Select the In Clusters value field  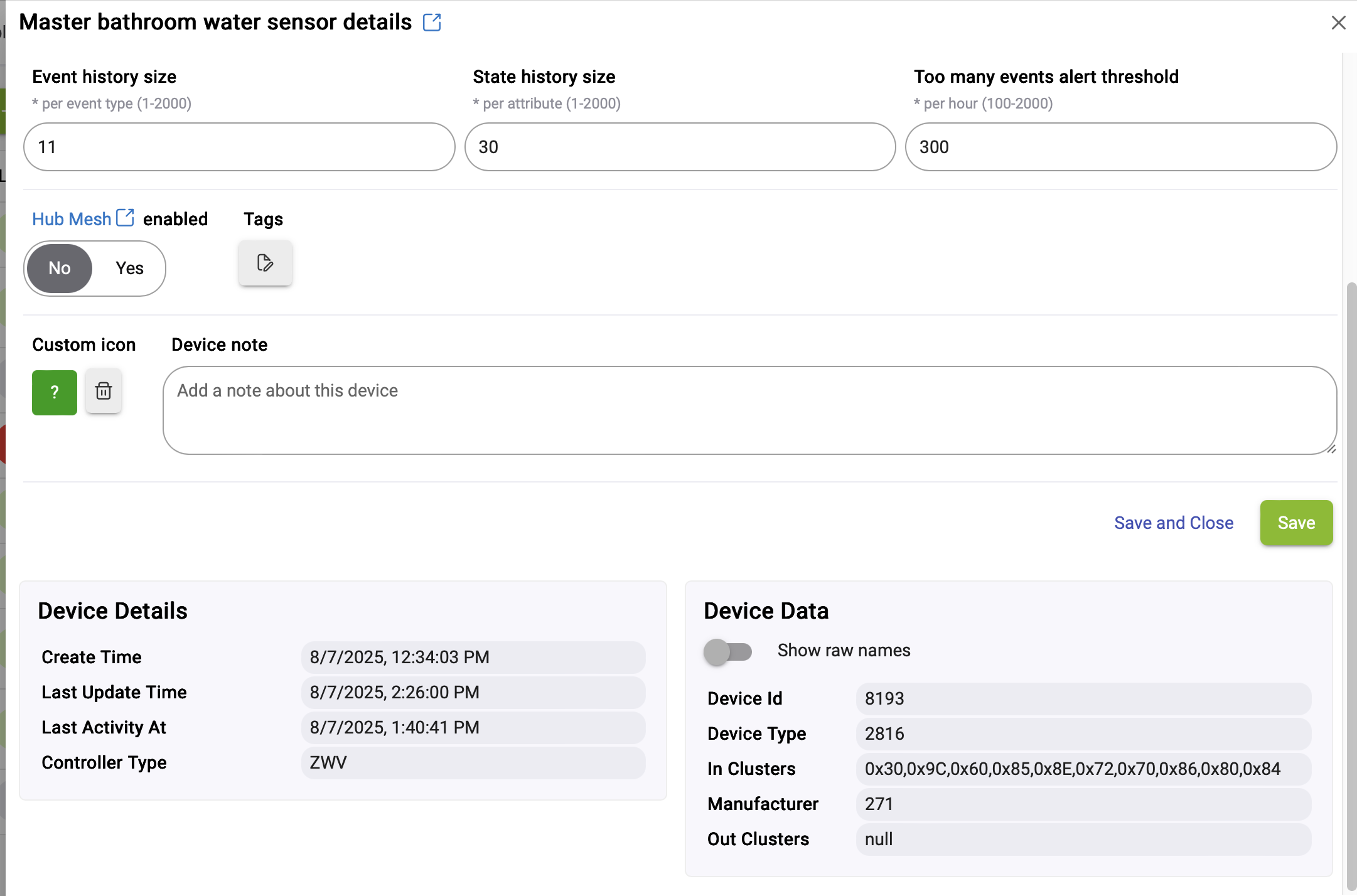pyautogui.click(x=1083, y=769)
